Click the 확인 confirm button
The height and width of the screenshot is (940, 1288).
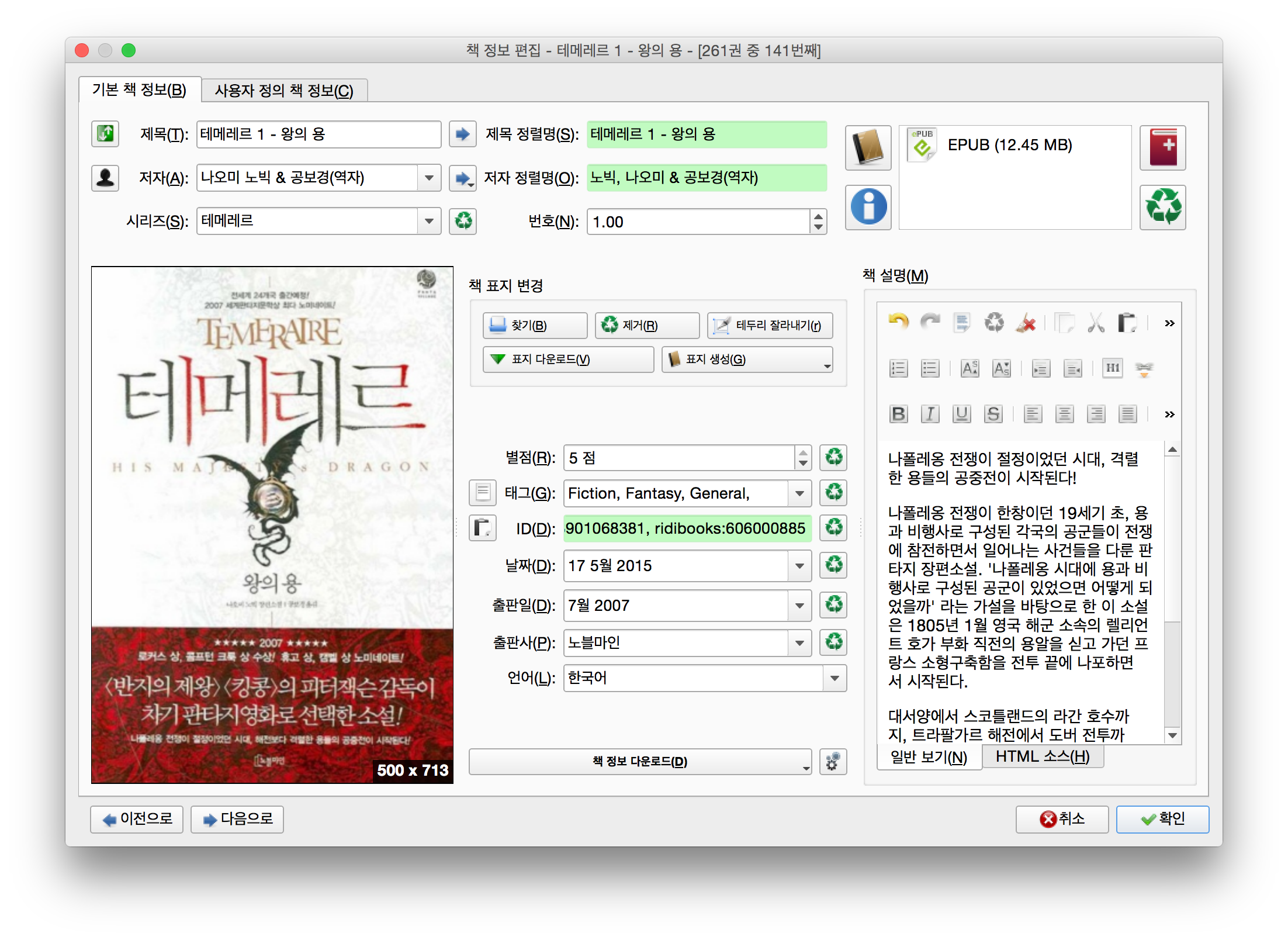coord(1162,819)
